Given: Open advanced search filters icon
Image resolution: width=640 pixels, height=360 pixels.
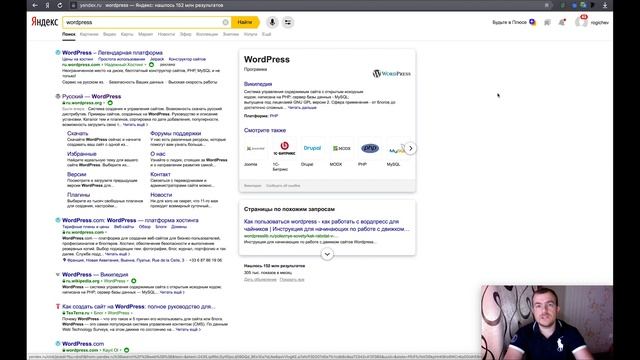Looking at the screenshot, I should point(288,22).
